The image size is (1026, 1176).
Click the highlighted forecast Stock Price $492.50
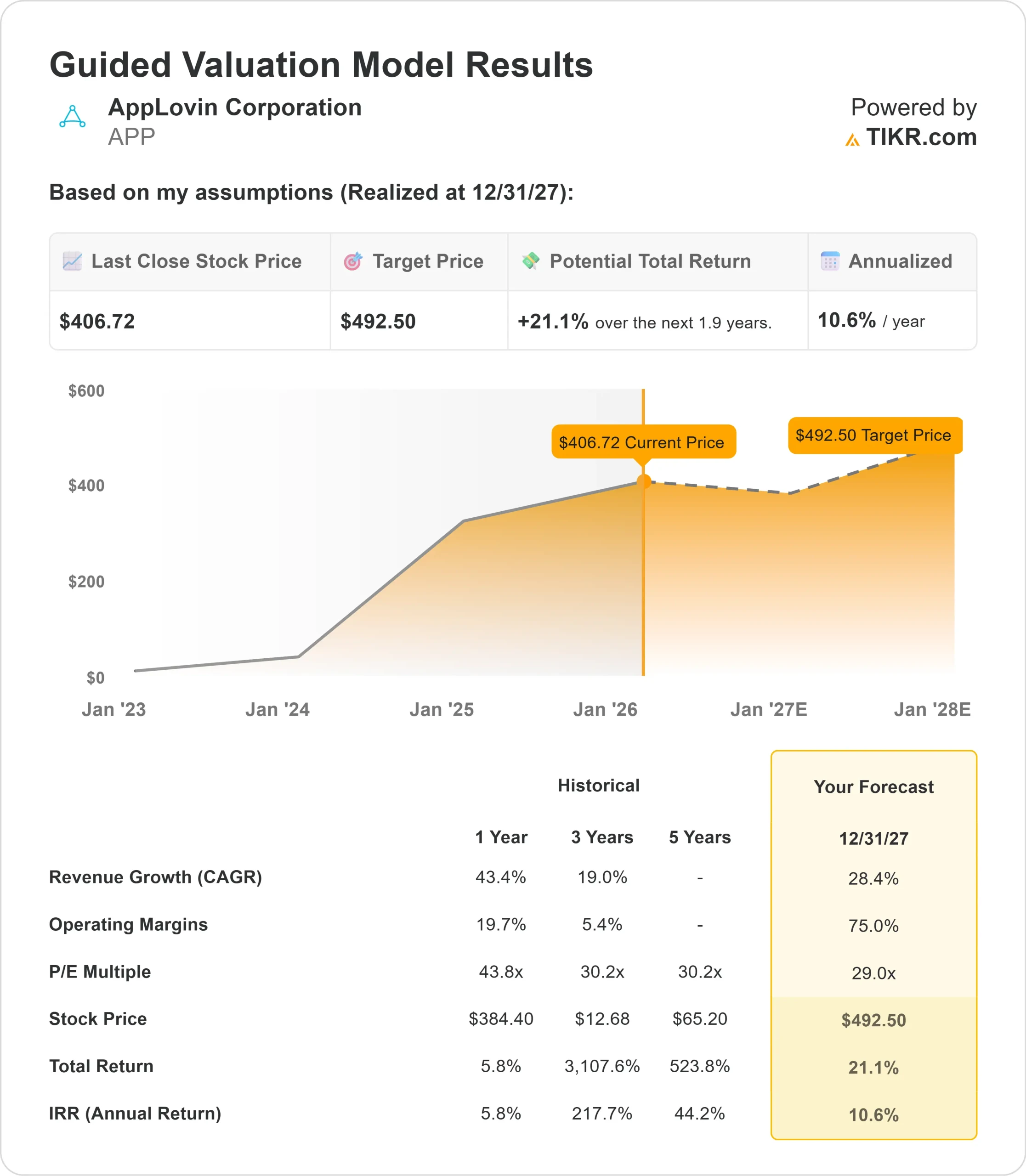coord(873,1020)
